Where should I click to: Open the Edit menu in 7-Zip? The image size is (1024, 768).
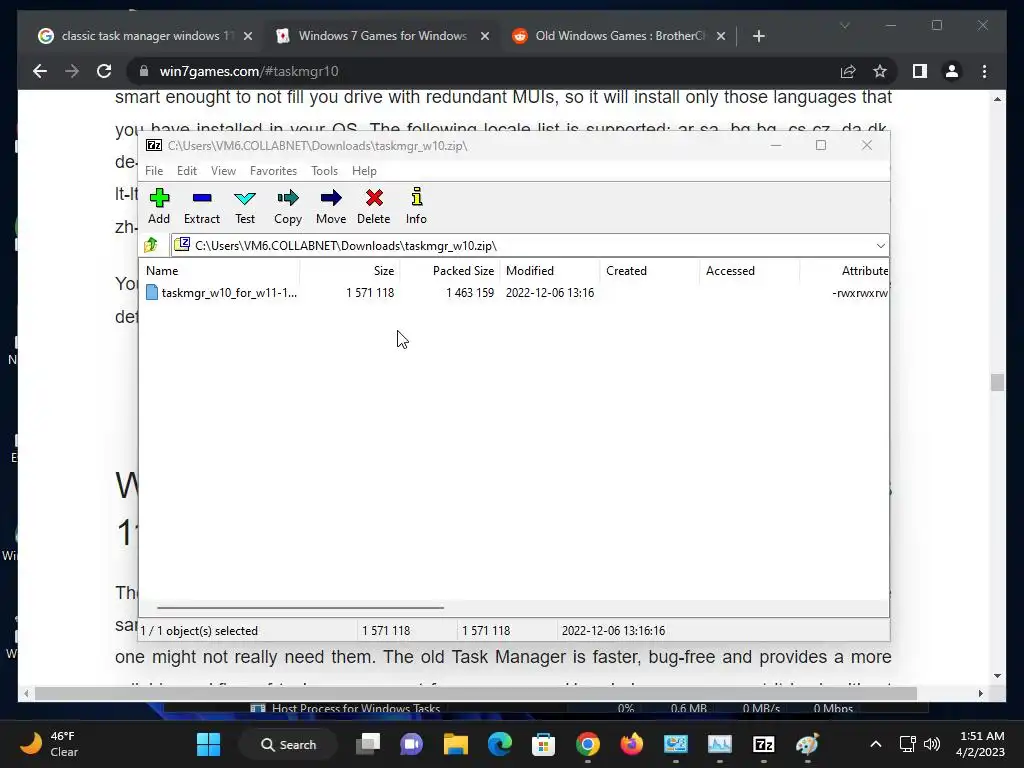tap(187, 170)
